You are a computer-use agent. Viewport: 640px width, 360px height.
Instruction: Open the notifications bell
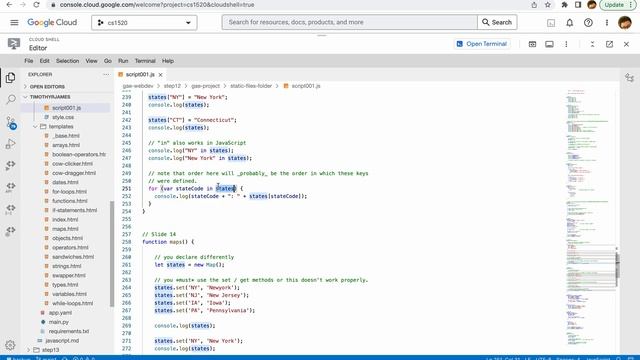point(569,23)
